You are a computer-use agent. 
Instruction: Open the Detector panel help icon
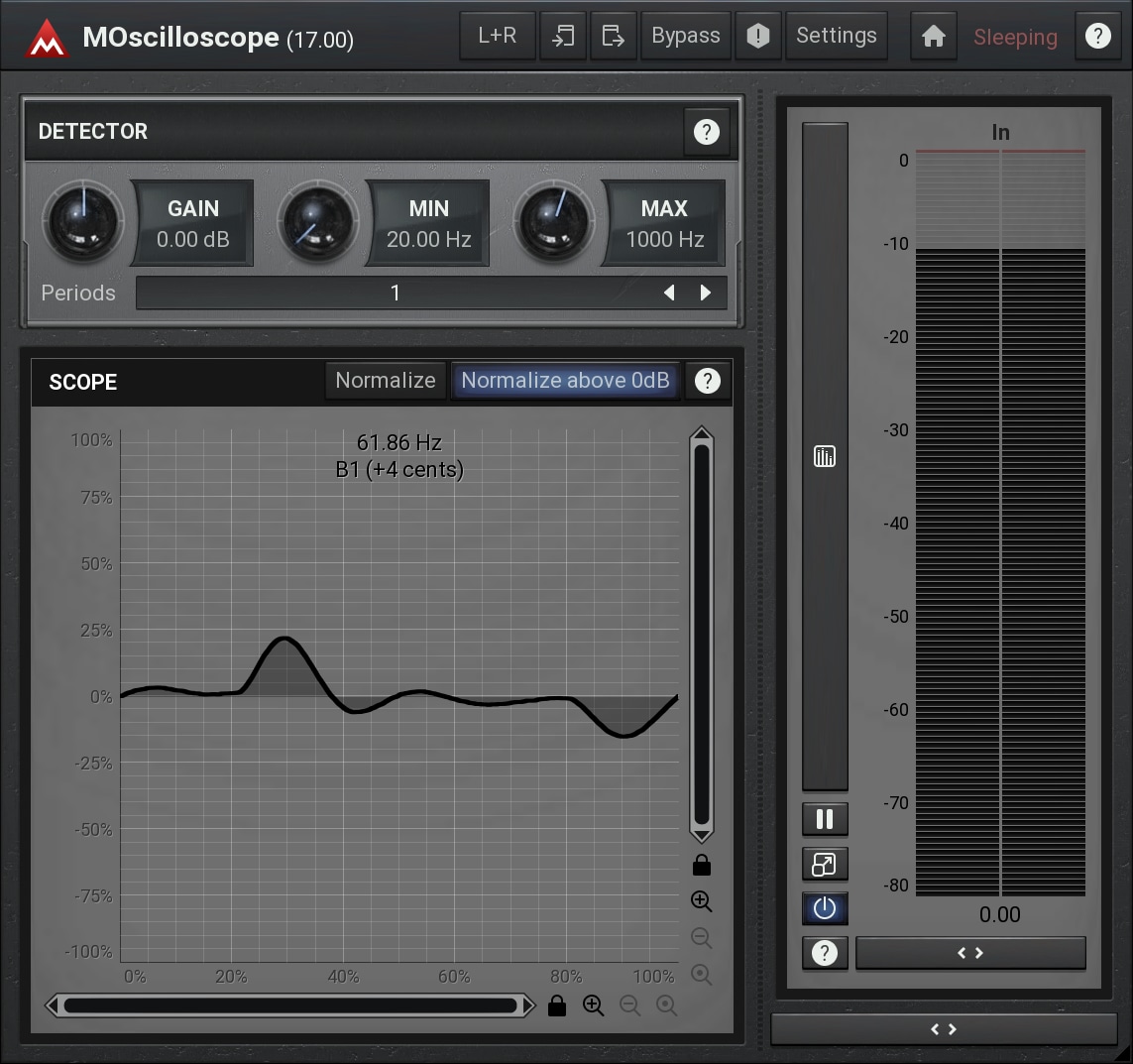tap(707, 132)
